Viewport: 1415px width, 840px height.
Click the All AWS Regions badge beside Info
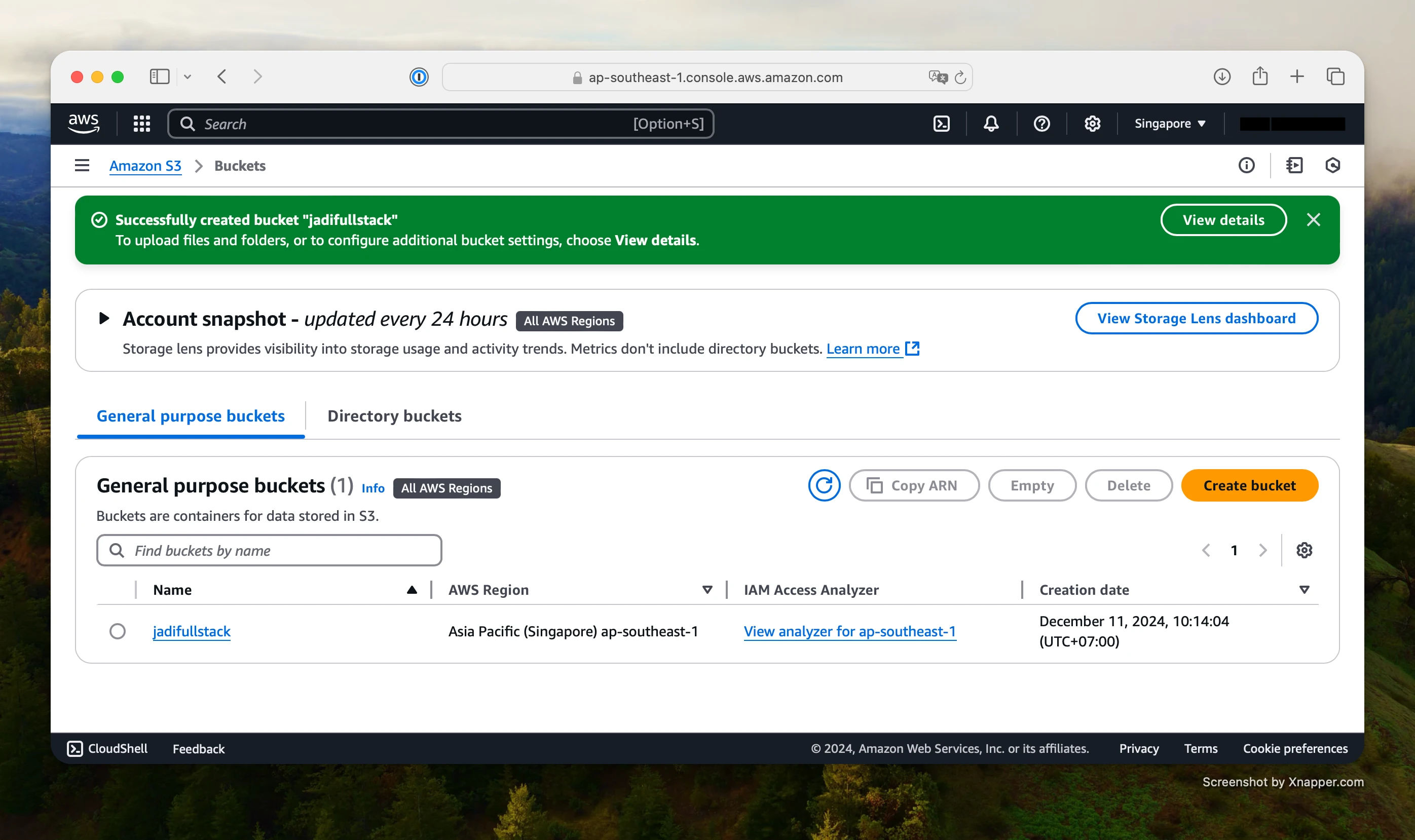pos(446,488)
